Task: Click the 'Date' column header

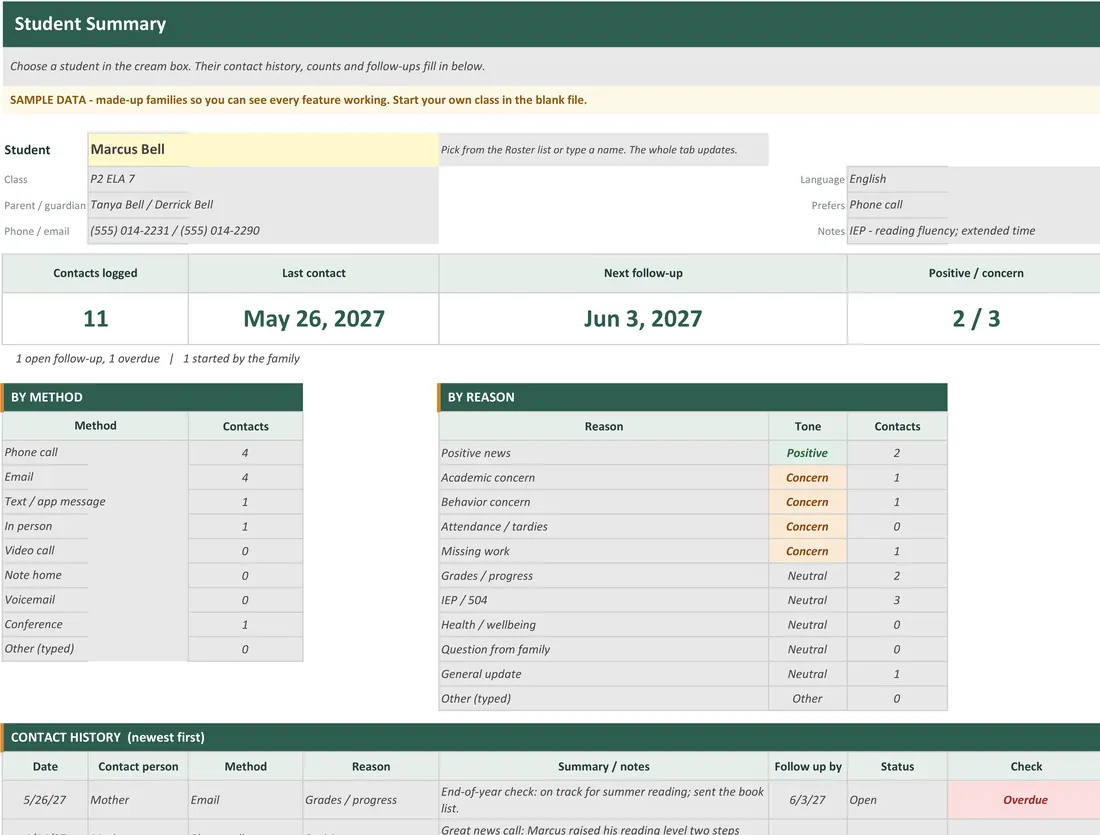Action: point(45,767)
